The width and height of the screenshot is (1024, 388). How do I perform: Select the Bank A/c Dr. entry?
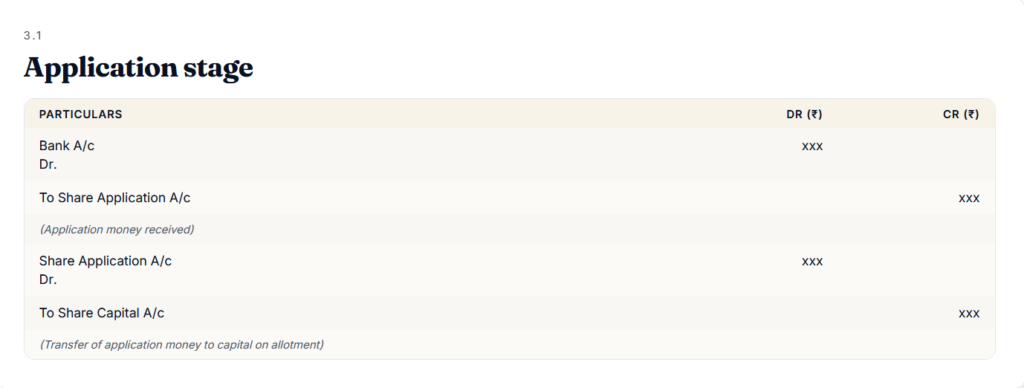click(x=67, y=155)
